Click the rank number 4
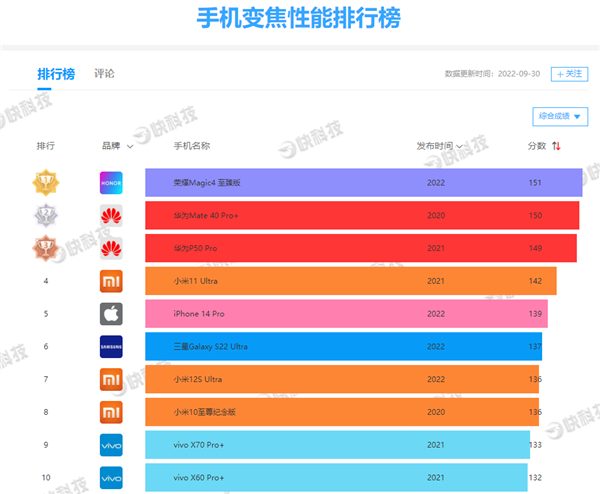 pyautogui.click(x=46, y=281)
